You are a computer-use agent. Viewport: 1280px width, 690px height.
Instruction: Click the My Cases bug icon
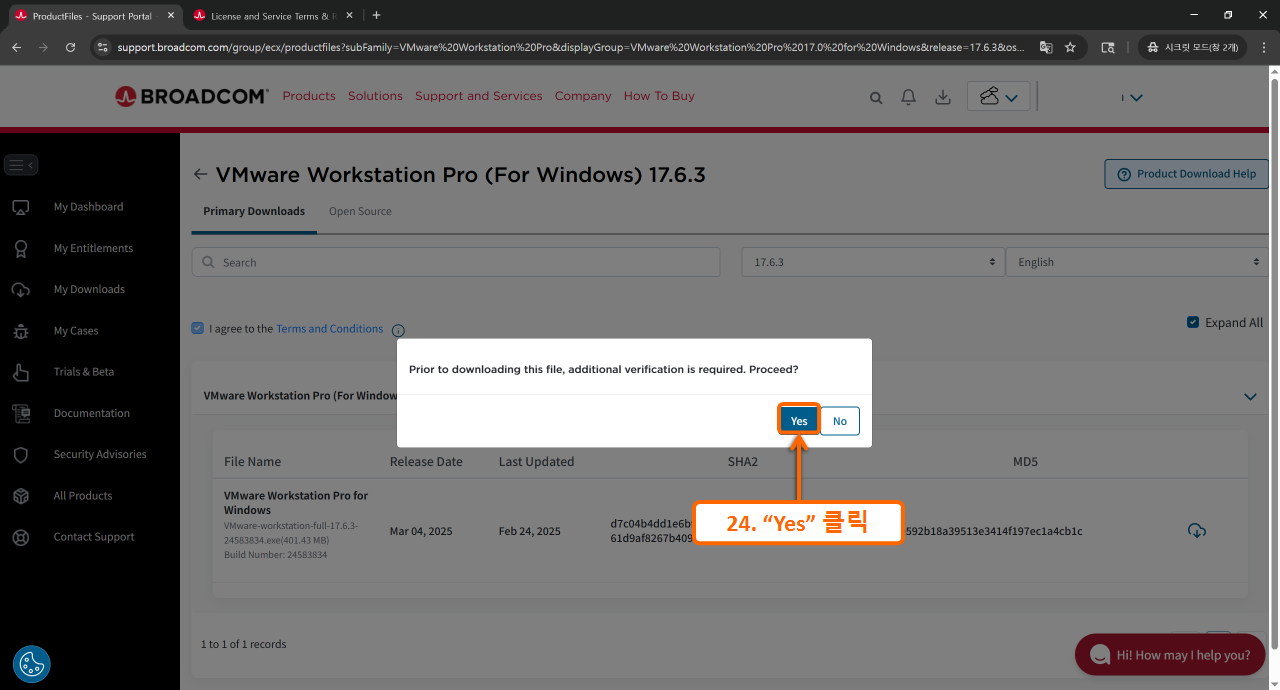tap(20, 331)
